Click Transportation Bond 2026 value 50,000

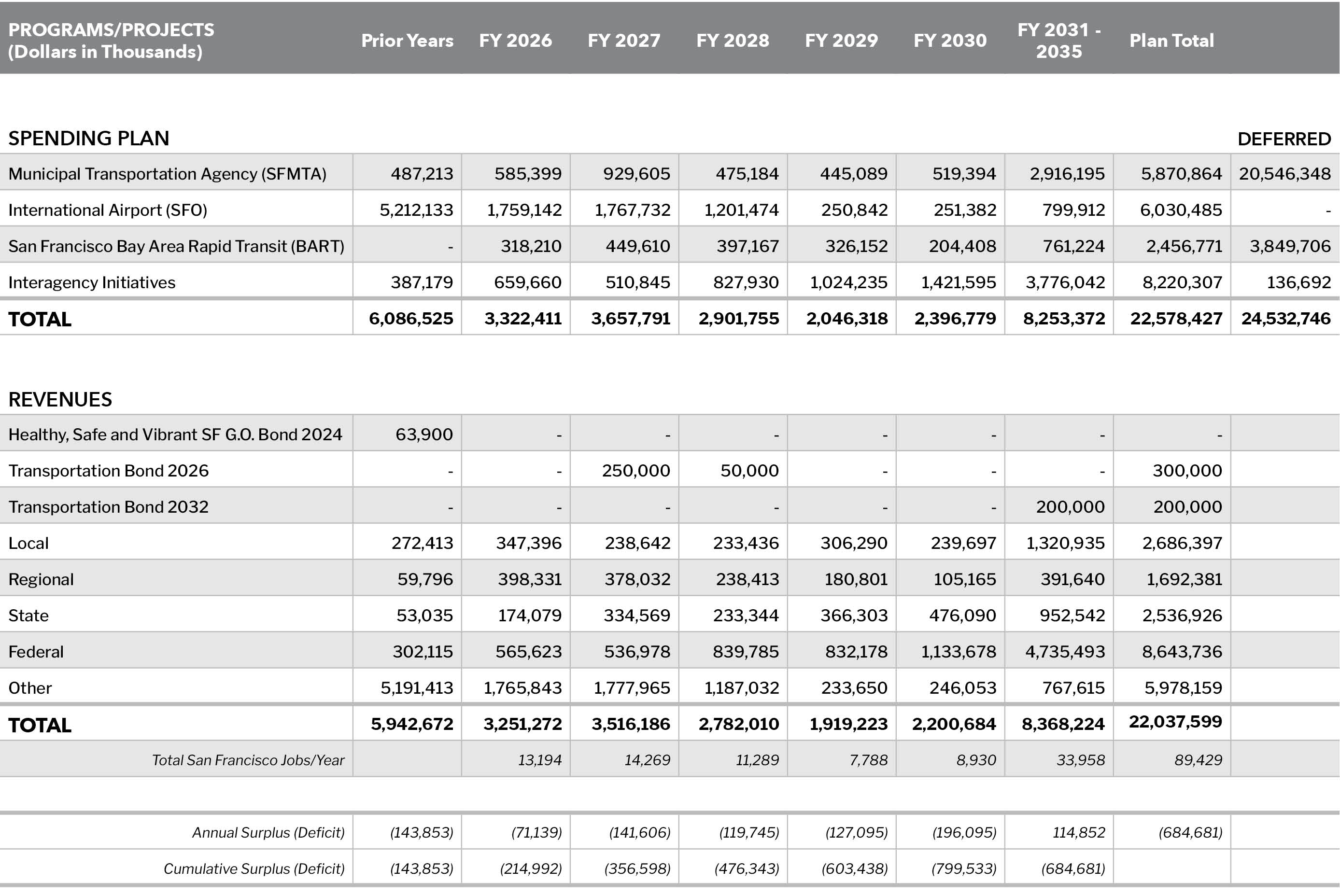click(x=749, y=471)
